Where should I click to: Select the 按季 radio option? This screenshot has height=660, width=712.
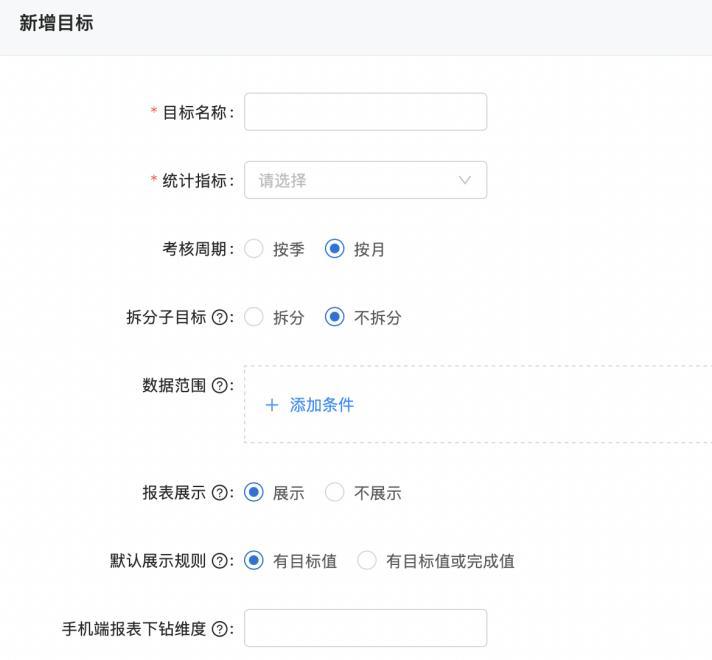pos(254,249)
